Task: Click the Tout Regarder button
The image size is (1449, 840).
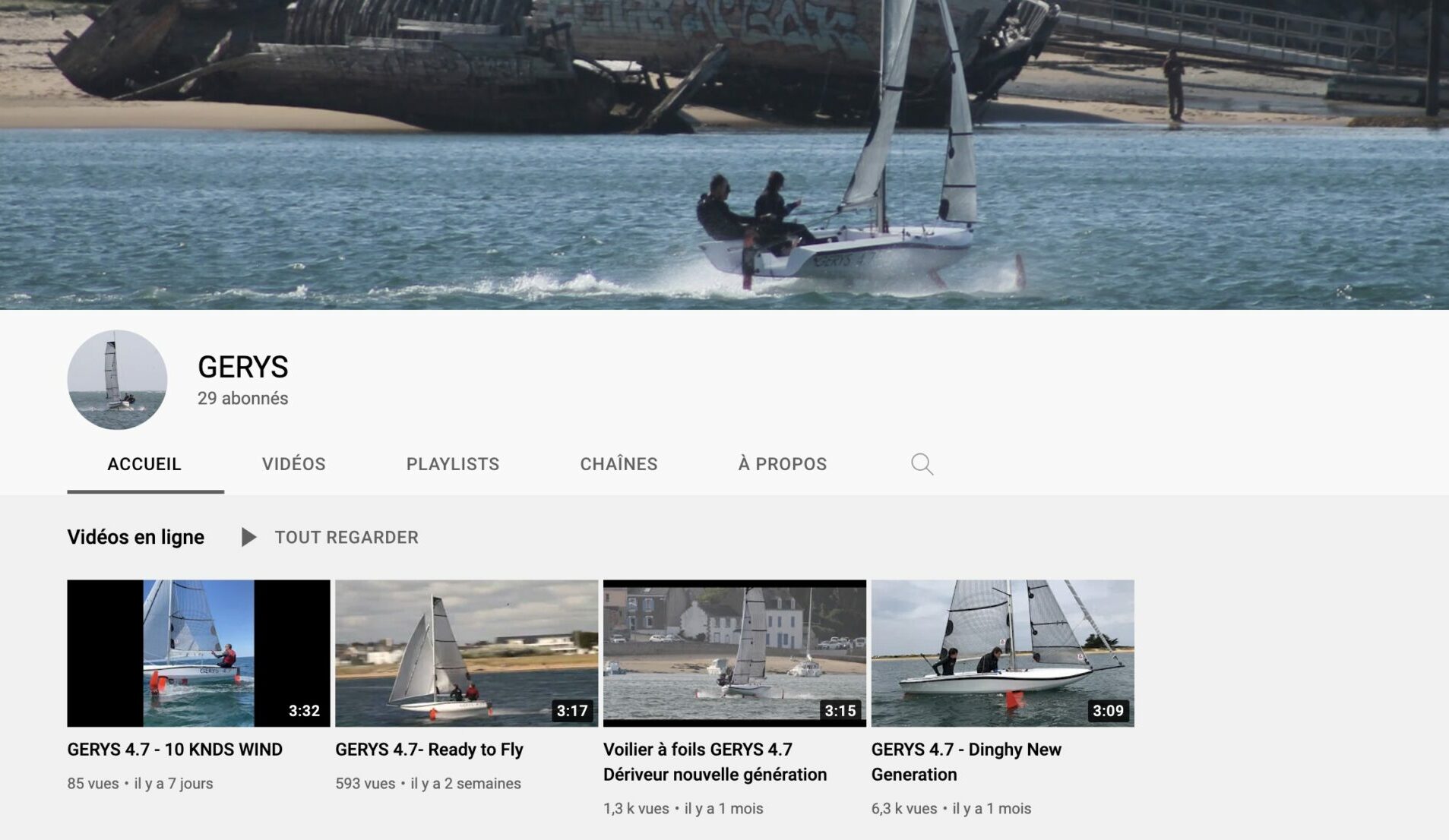Action: click(x=346, y=538)
